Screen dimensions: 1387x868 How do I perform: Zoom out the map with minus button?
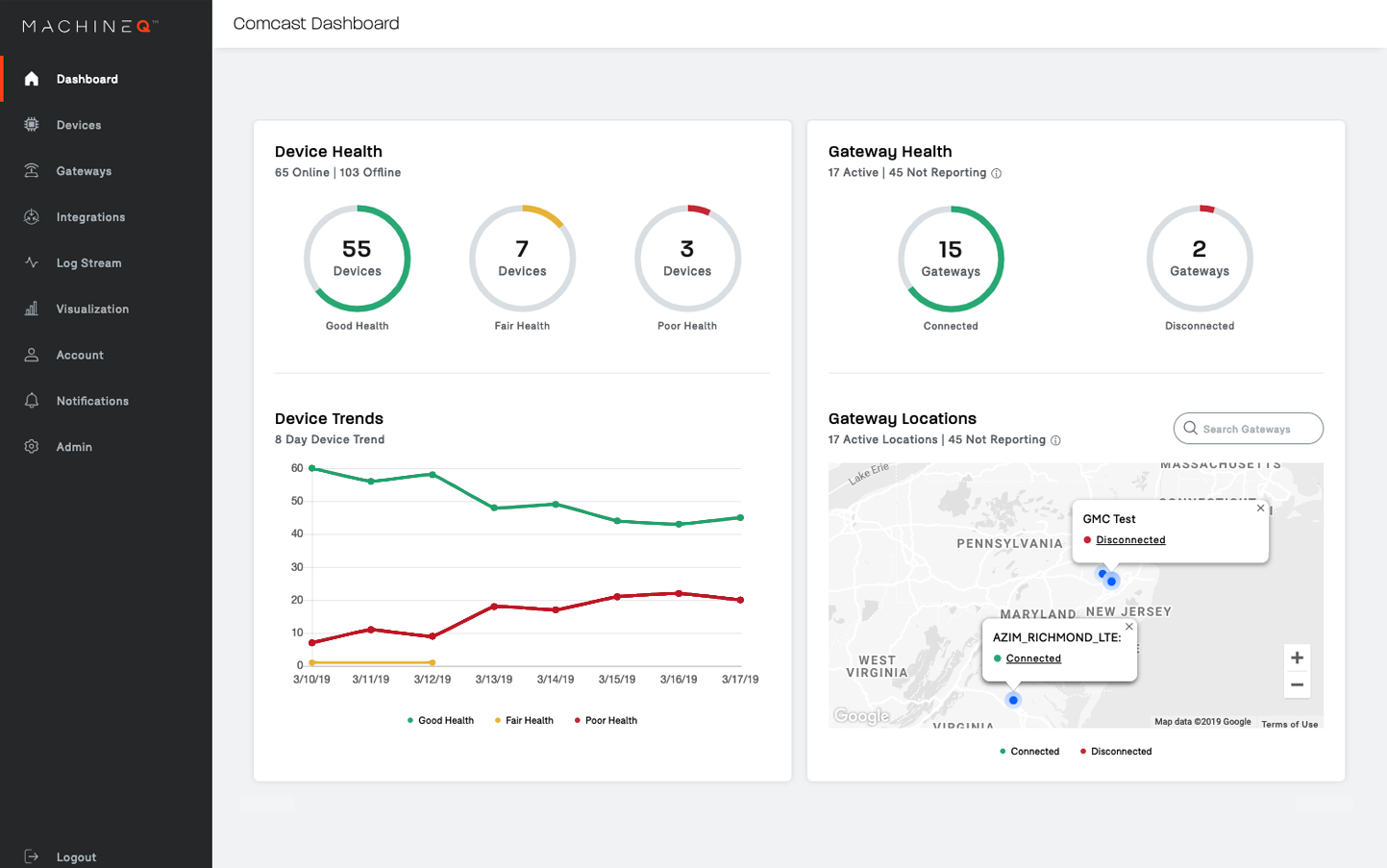pos(1297,685)
